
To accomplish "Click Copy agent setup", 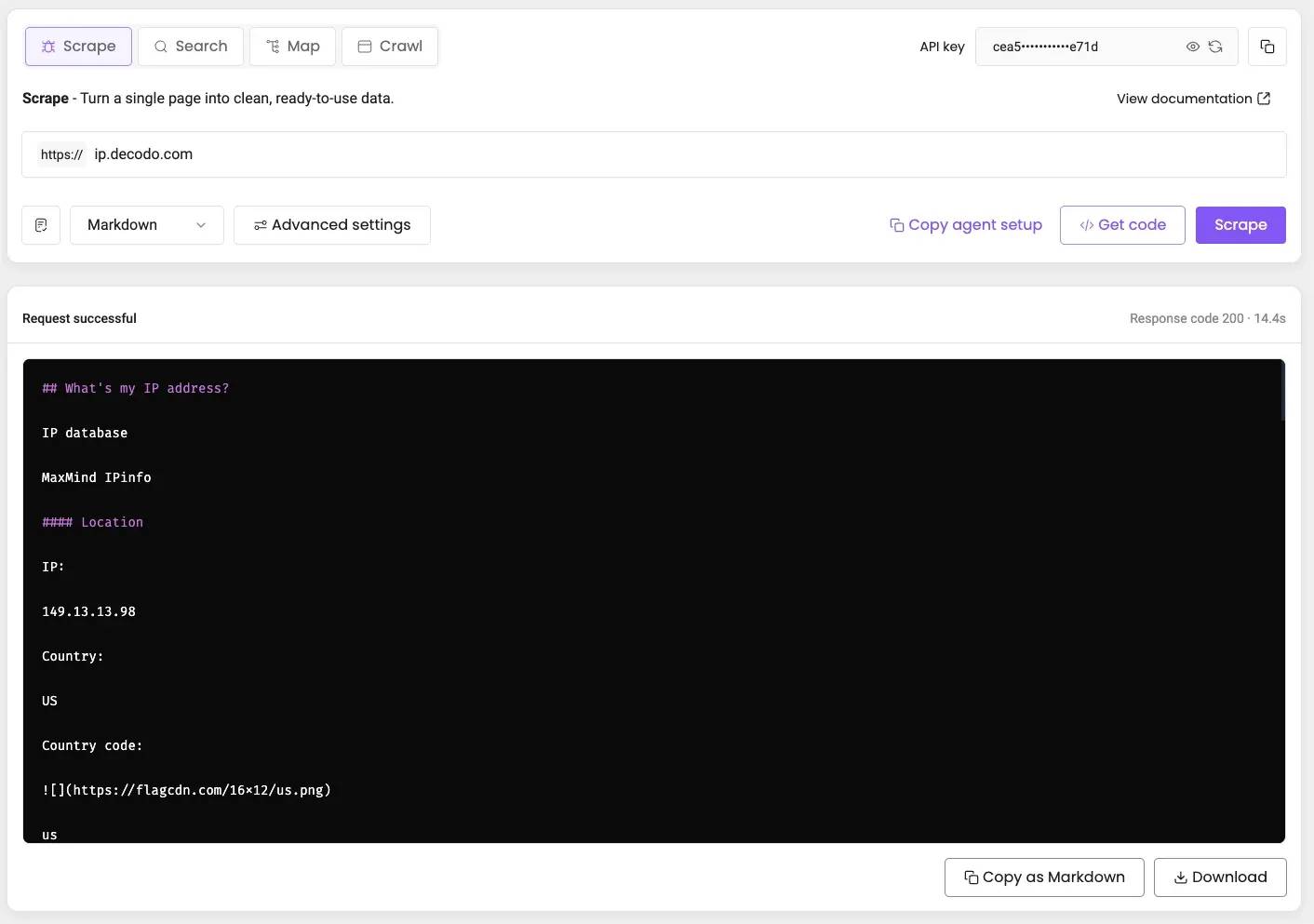I will pos(966,225).
